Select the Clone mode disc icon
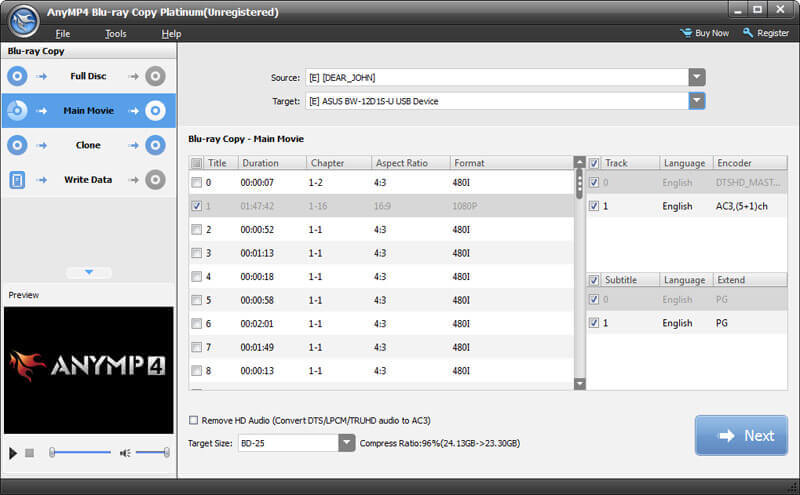800x495 pixels. [x=18, y=145]
